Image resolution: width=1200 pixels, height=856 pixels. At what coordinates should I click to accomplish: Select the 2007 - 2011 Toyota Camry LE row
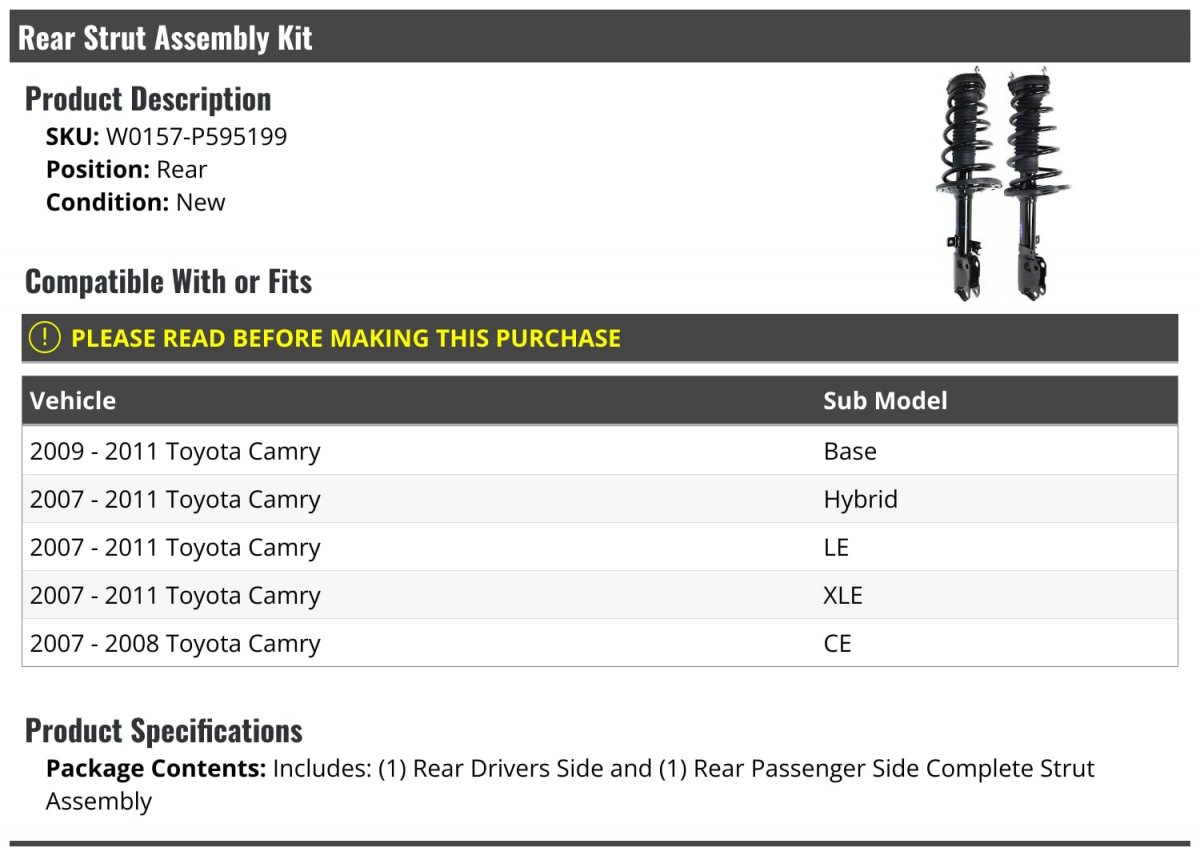tap(600, 547)
